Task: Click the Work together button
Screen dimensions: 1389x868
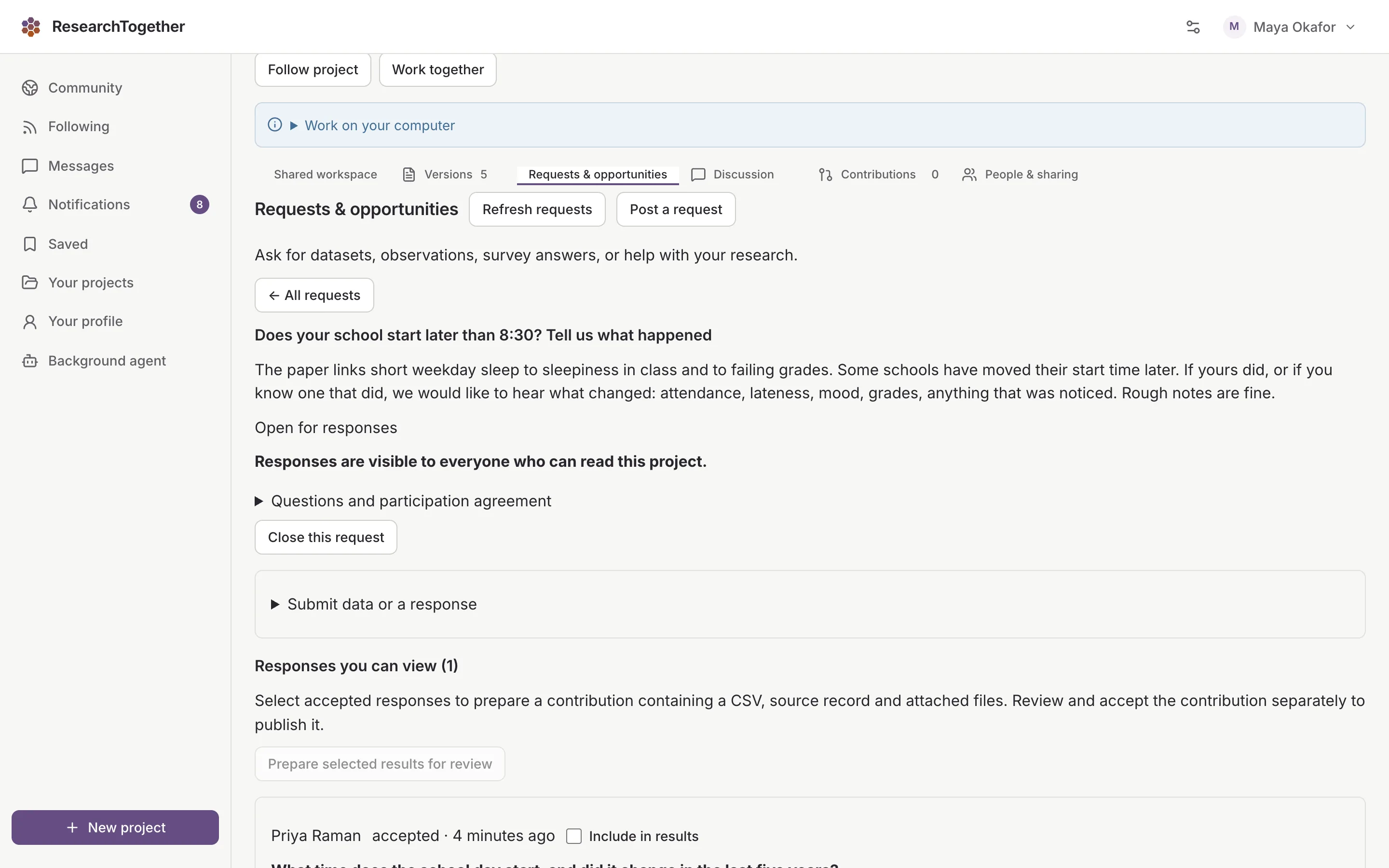Action: pos(438,69)
